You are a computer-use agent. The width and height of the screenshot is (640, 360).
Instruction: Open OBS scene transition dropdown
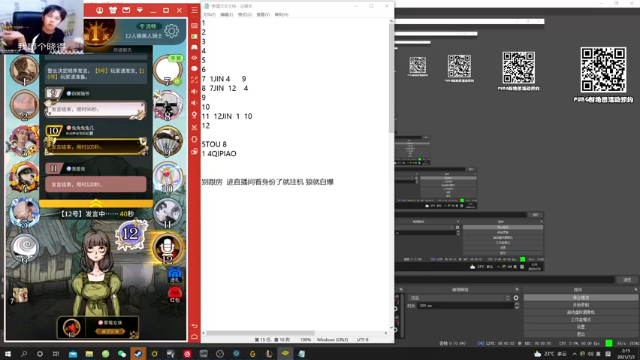click(x=460, y=298)
